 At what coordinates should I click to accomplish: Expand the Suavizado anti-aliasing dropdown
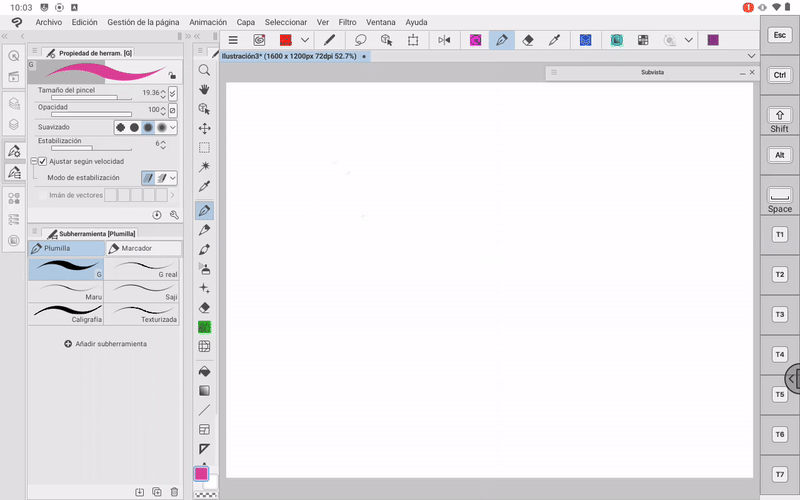coord(173,128)
